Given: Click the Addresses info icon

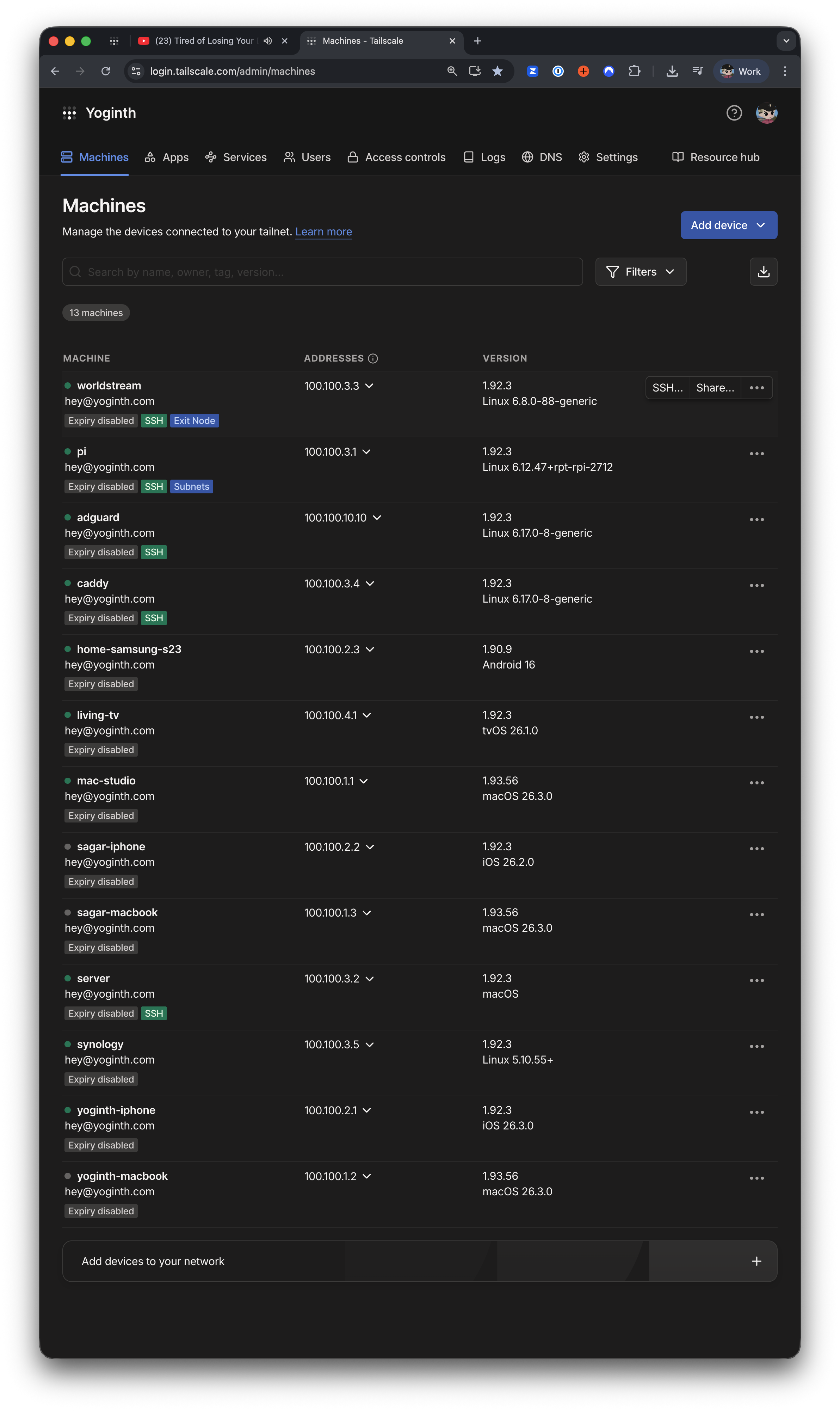Looking at the screenshot, I should pyautogui.click(x=373, y=358).
